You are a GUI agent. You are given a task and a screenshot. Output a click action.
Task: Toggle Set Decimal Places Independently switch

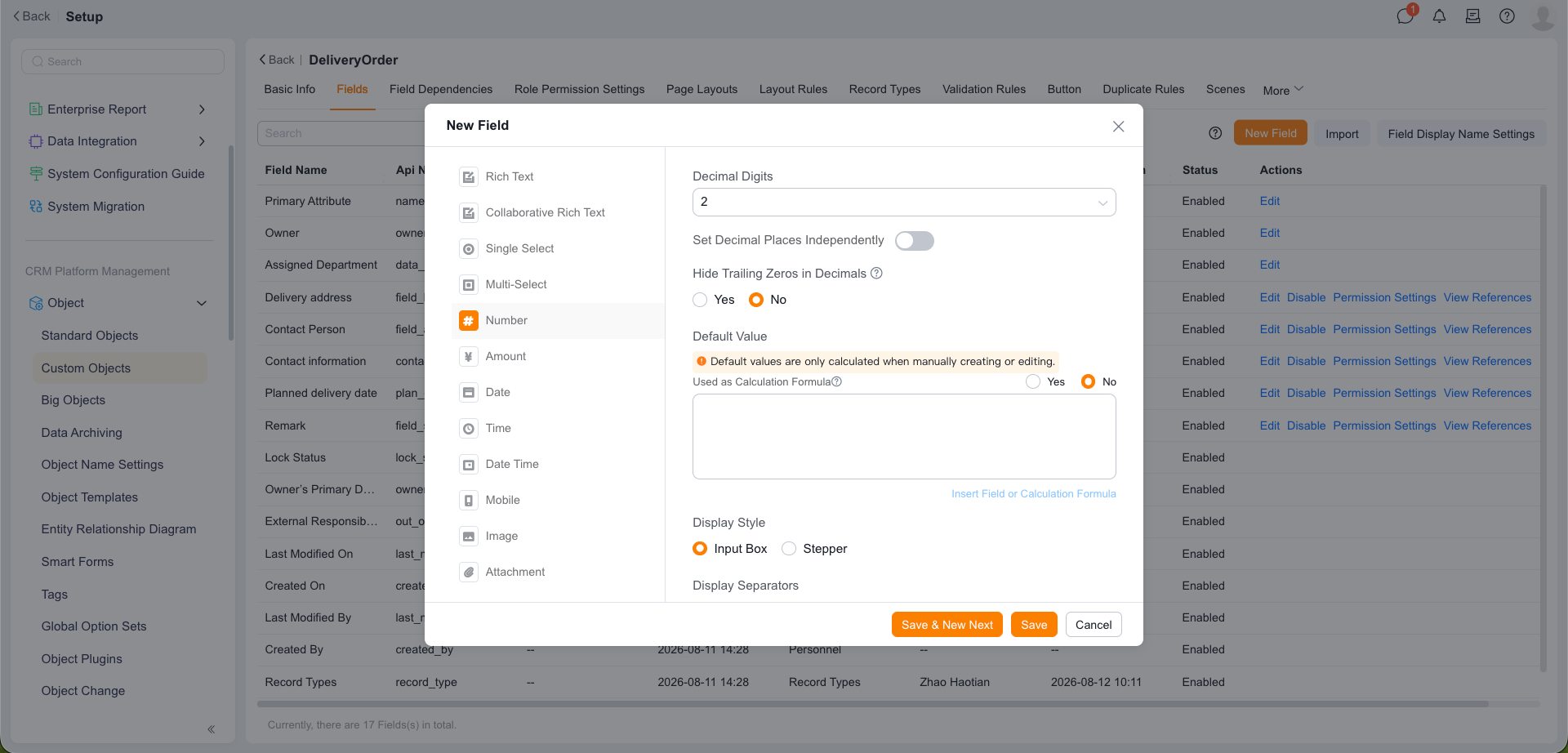click(x=914, y=241)
